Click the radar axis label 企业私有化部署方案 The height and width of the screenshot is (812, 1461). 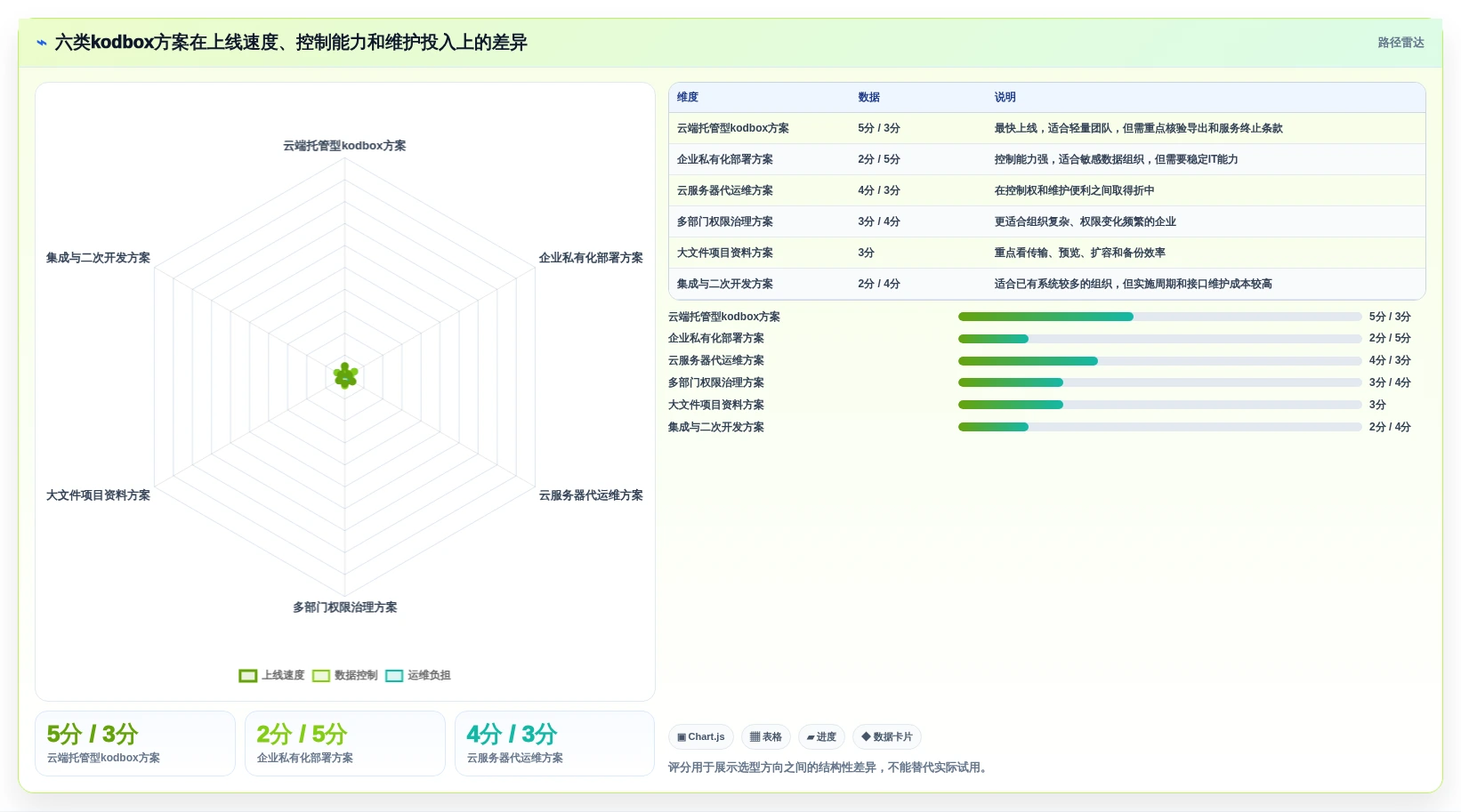591,258
